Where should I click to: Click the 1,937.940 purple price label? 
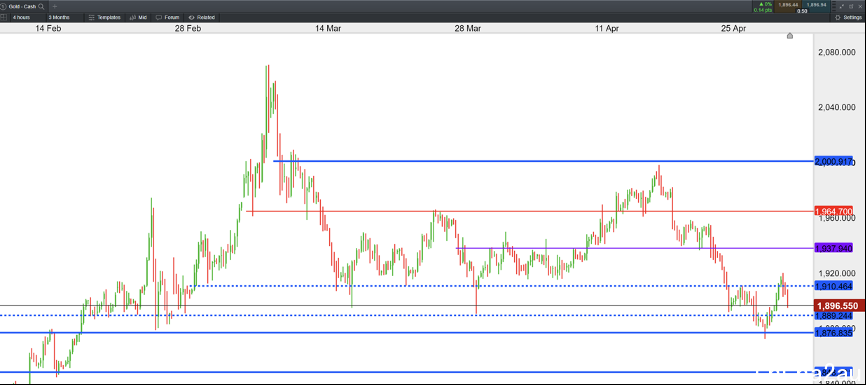coord(834,248)
